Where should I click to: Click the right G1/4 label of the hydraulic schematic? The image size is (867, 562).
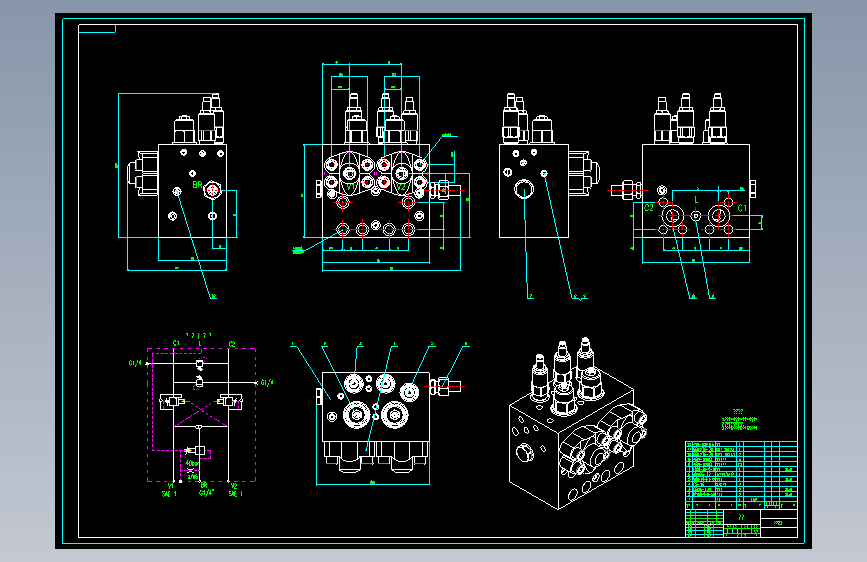tap(267, 382)
